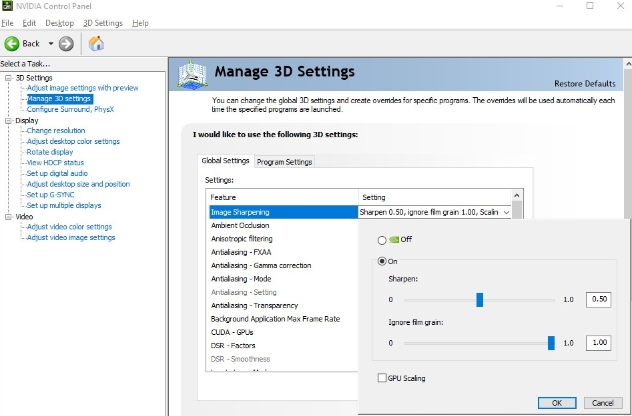The image size is (632, 416).
Task: Enable the GPU Scaling checkbox
Action: 381,378
